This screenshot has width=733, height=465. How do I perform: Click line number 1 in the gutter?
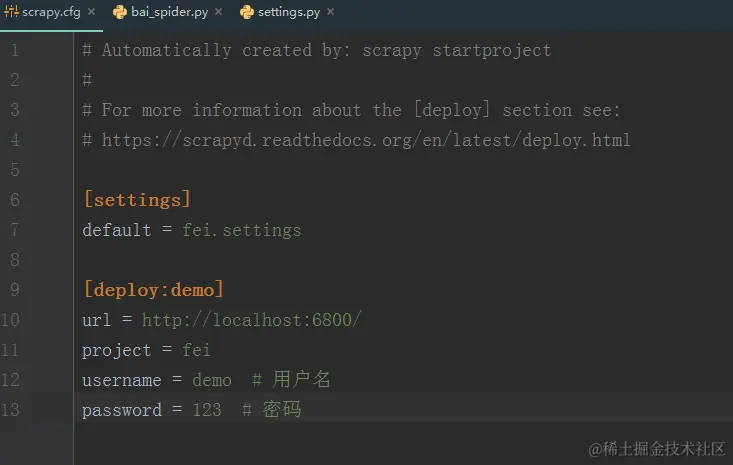click(14, 50)
